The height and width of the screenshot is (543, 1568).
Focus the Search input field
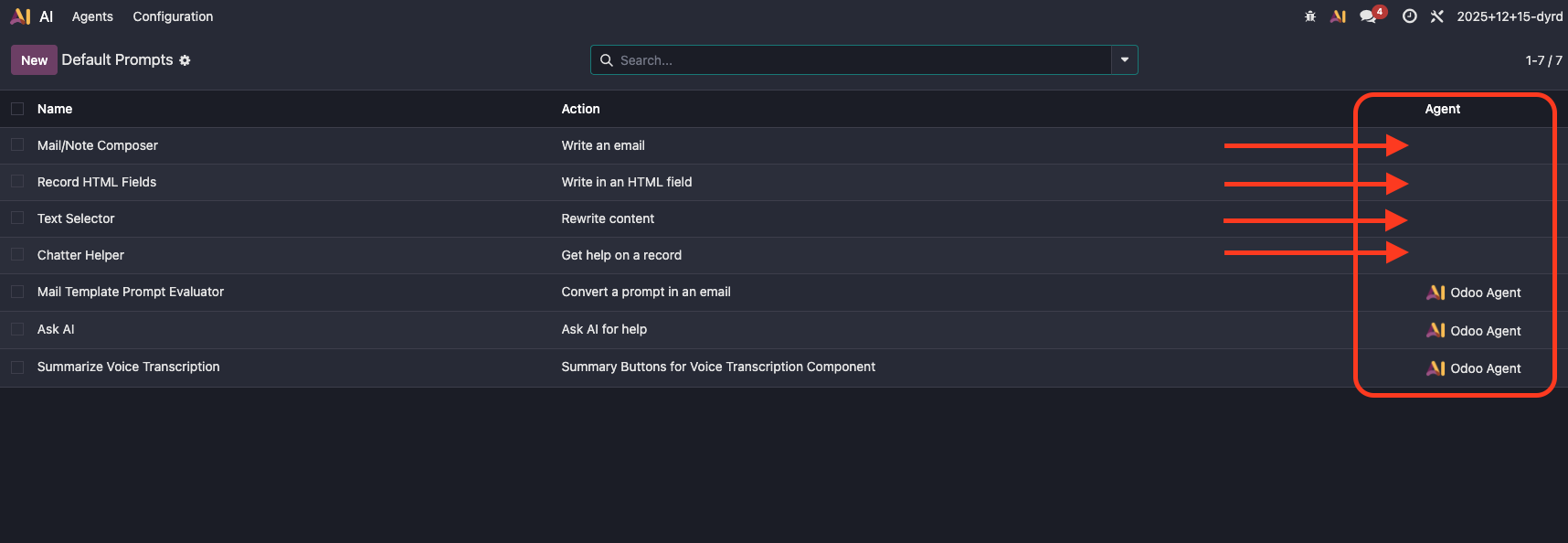[859, 60]
